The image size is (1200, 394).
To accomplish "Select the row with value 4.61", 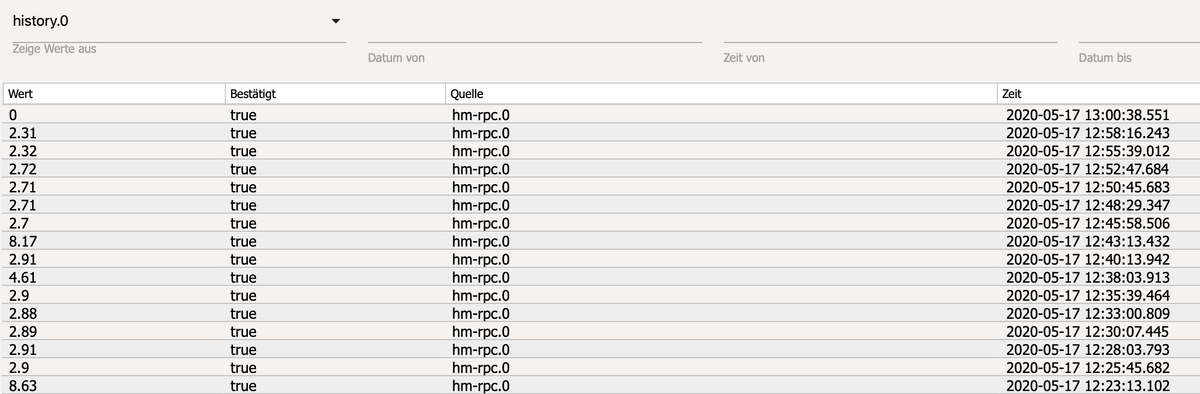I will coord(600,277).
